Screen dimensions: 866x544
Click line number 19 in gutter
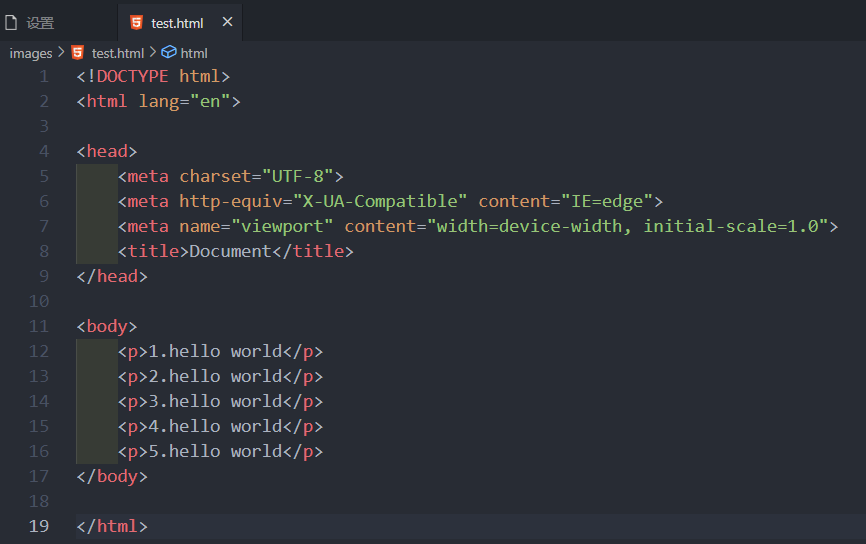click(x=39, y=526)
